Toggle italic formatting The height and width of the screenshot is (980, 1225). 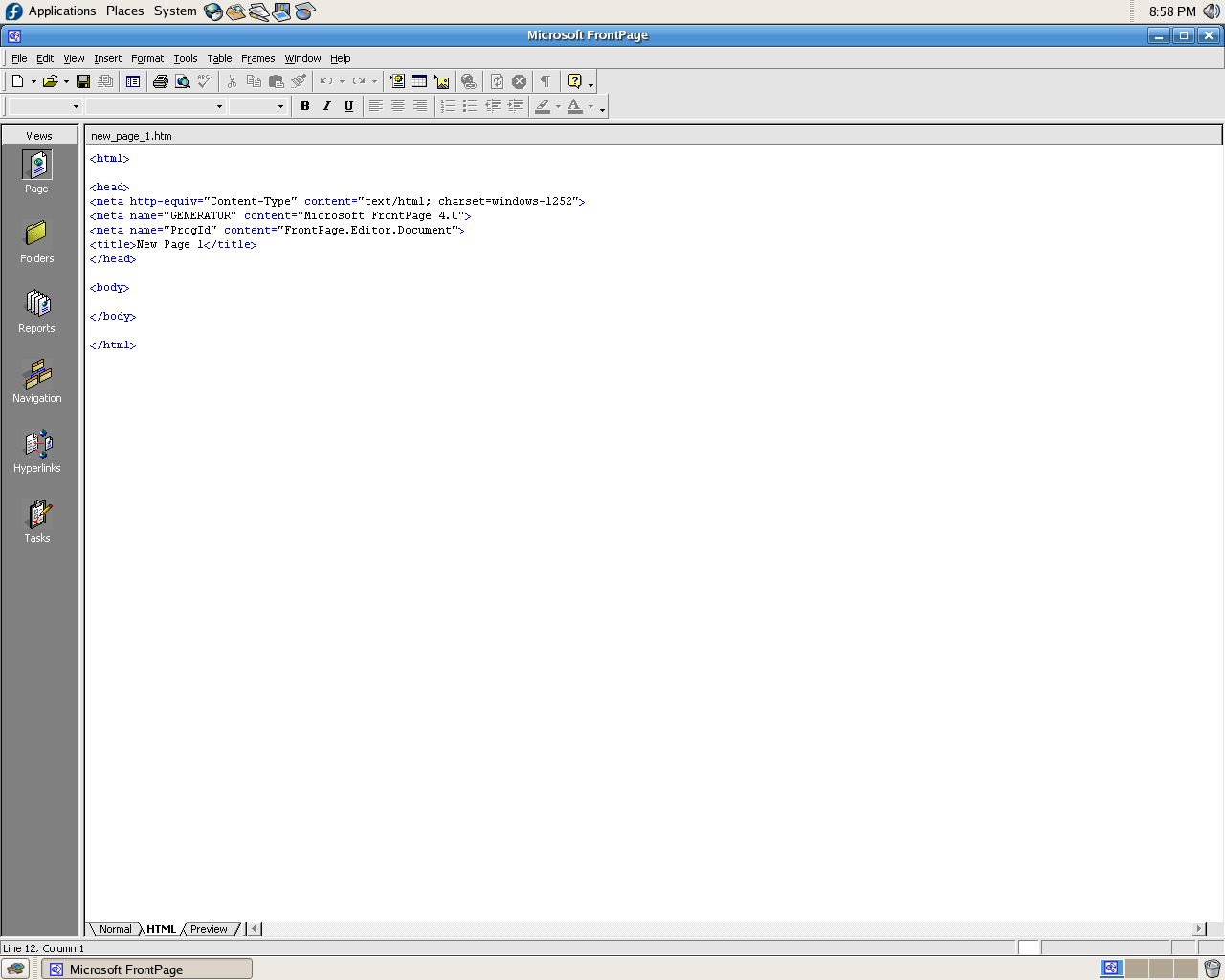click(x=326, y=106)
